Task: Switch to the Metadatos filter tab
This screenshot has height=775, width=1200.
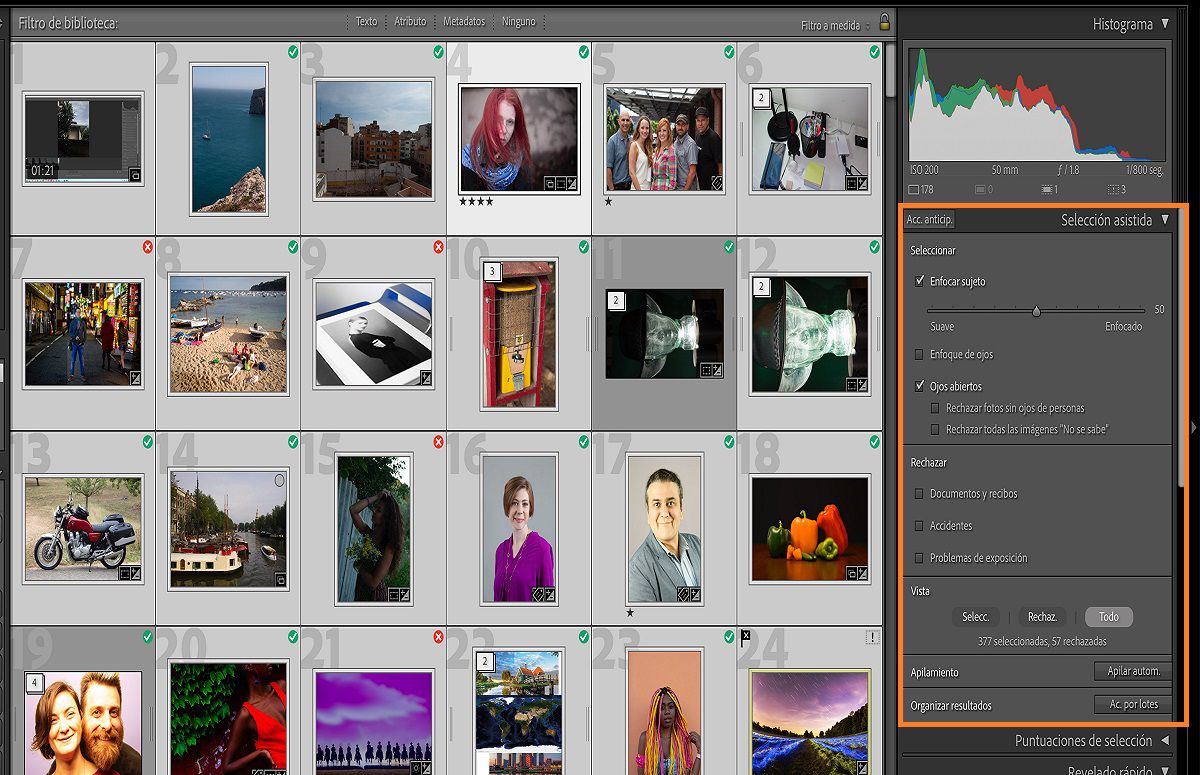Action: point(463,20)
